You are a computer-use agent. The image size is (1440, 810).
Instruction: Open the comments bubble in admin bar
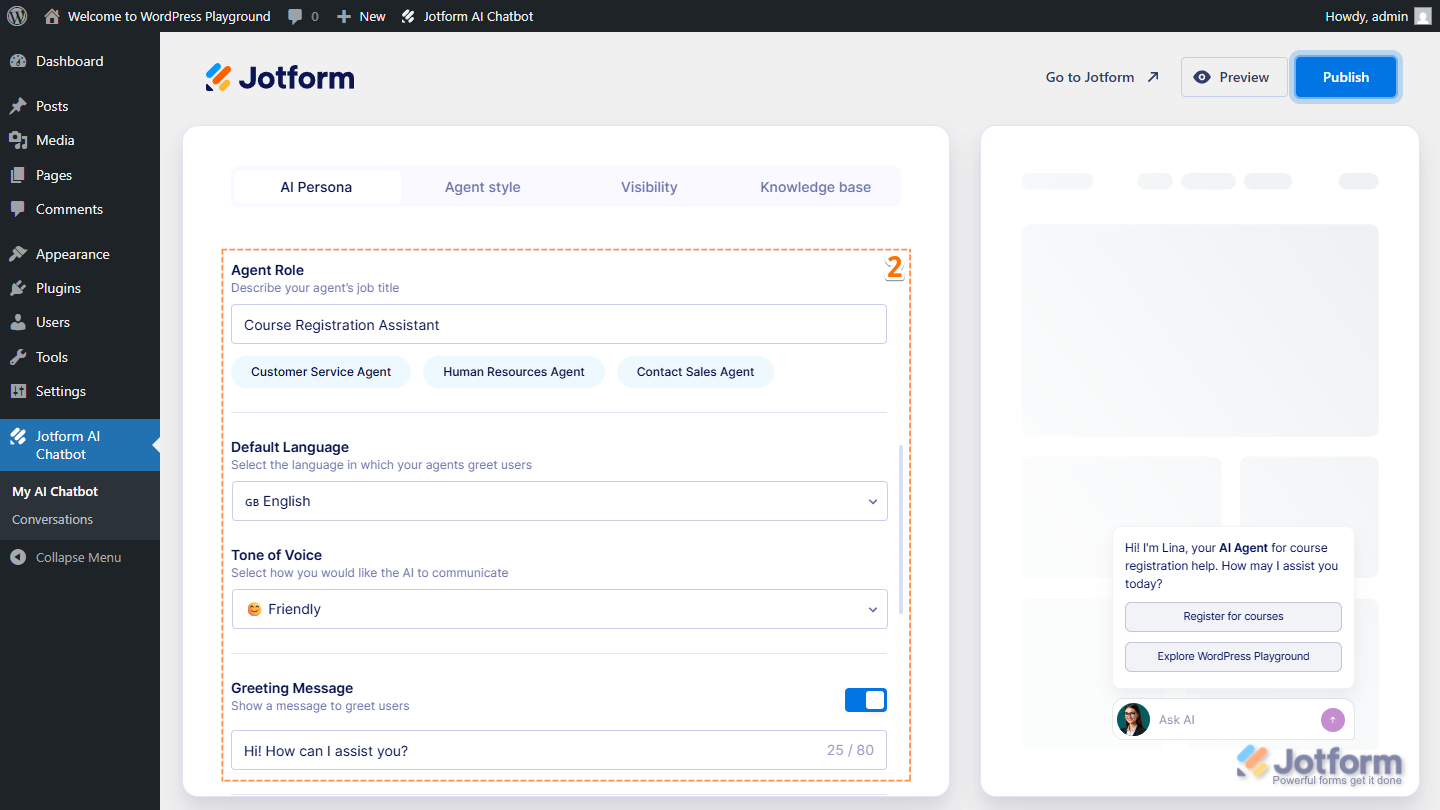295,17
